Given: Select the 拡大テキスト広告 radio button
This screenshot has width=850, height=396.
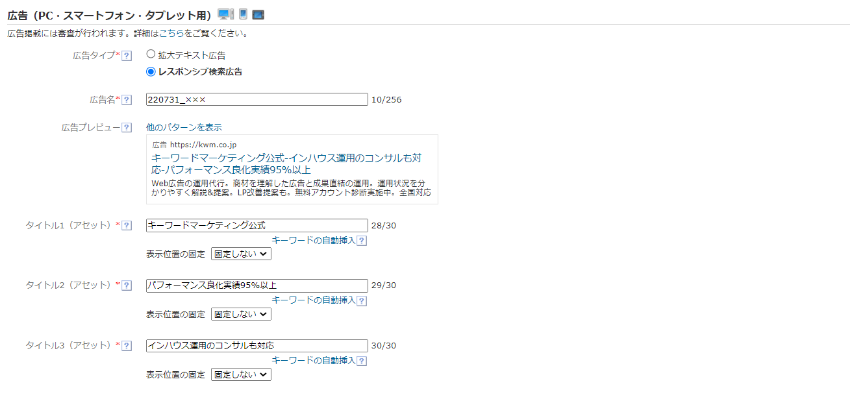Looking at the screenshot, I should click(x=151, y=54).
